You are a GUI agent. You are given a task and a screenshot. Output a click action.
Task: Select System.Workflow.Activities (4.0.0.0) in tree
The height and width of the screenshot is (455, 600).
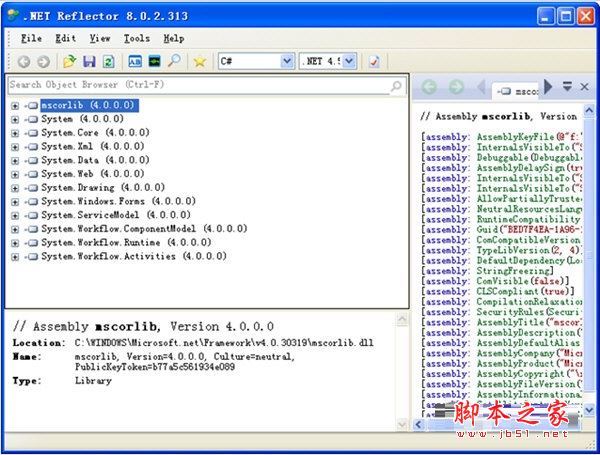point(134,256)
